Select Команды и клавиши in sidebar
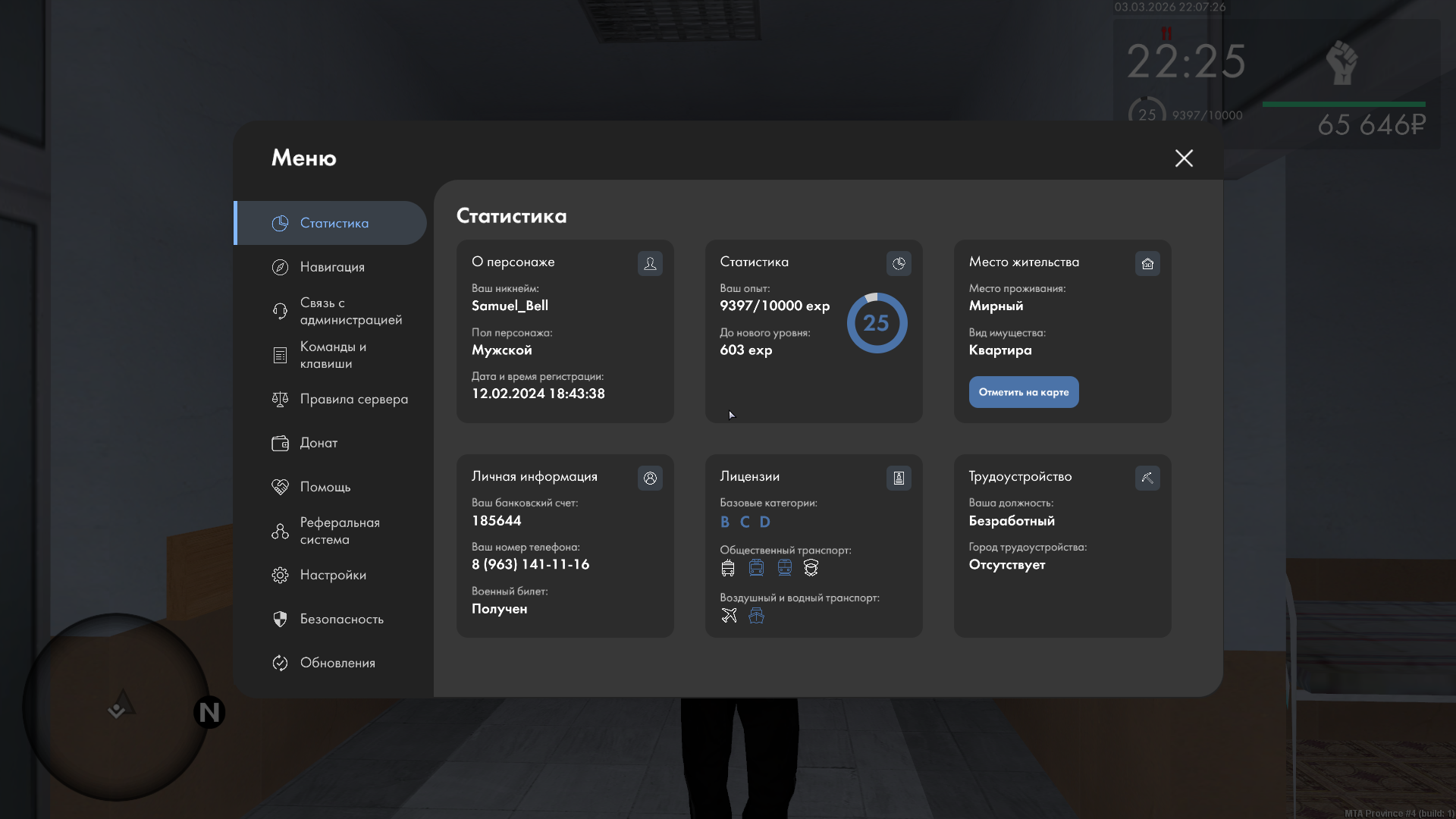 (x=332, y=355)
